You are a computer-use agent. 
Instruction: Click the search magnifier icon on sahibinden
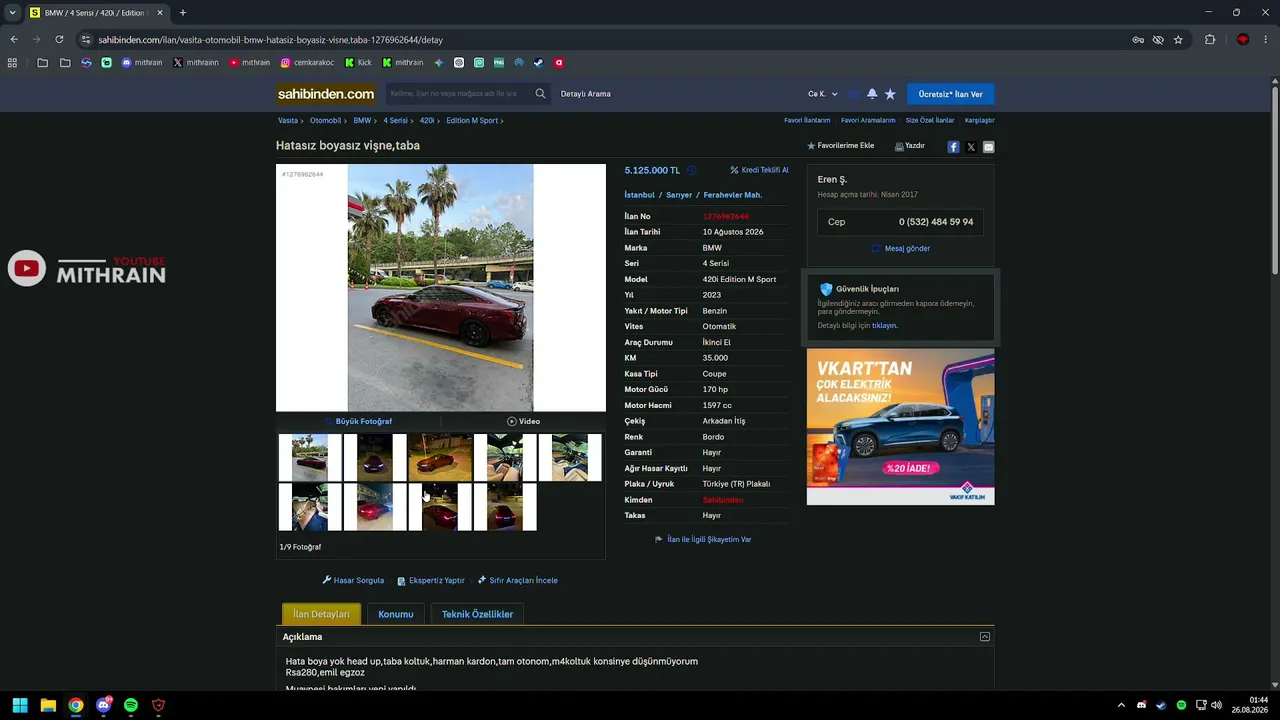pyautogui.click(x=540, y=94)
